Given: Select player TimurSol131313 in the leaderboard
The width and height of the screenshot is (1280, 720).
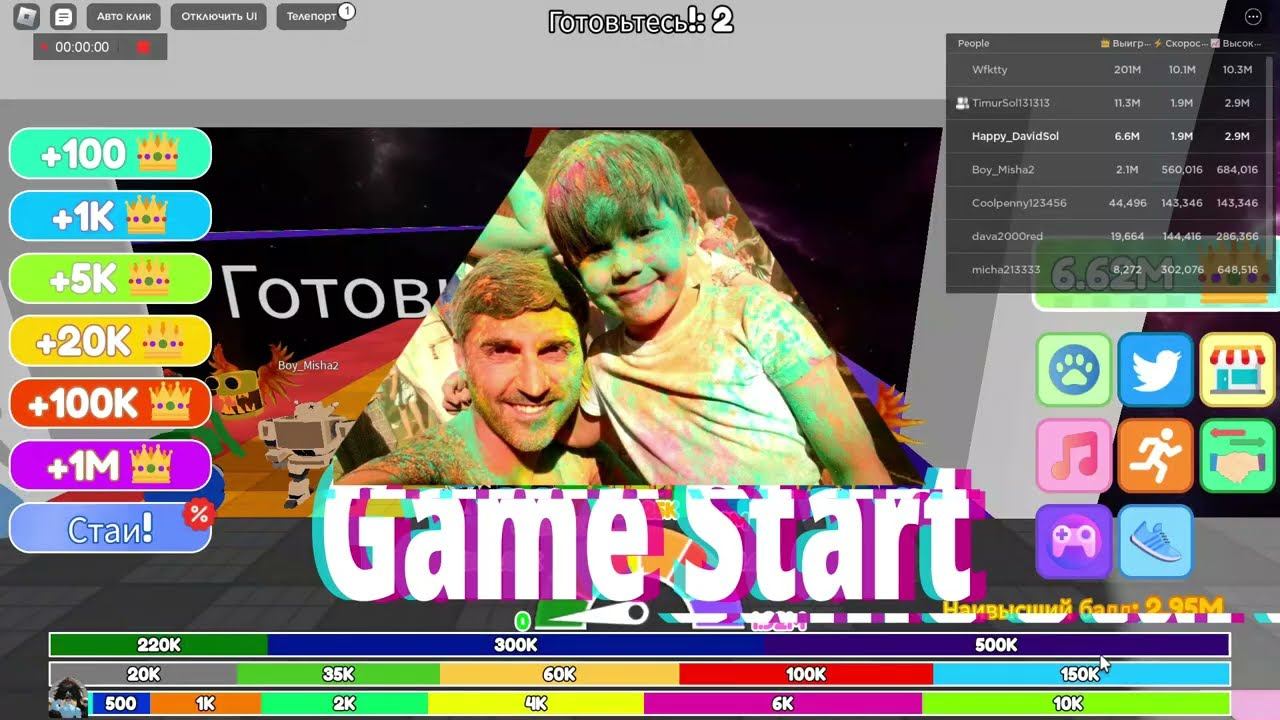Looking at the screenshot, I should click(1110, 103).
